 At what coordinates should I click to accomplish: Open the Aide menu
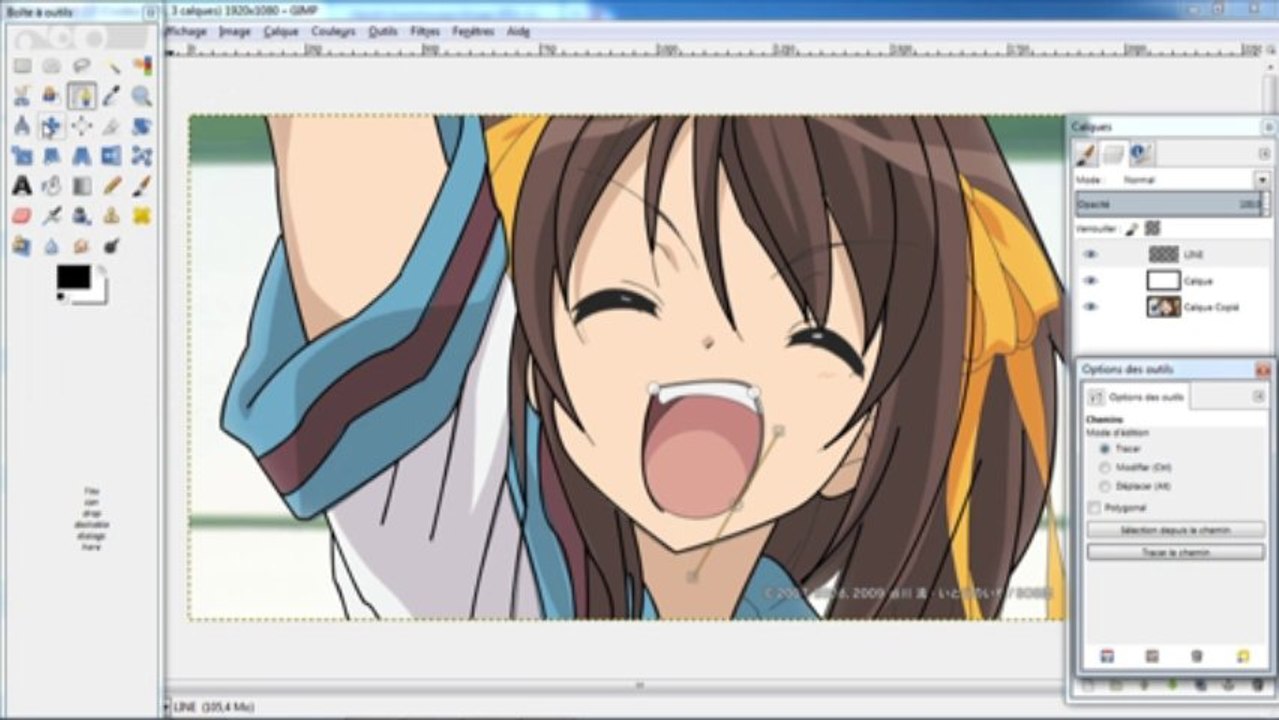coord(518,31)
